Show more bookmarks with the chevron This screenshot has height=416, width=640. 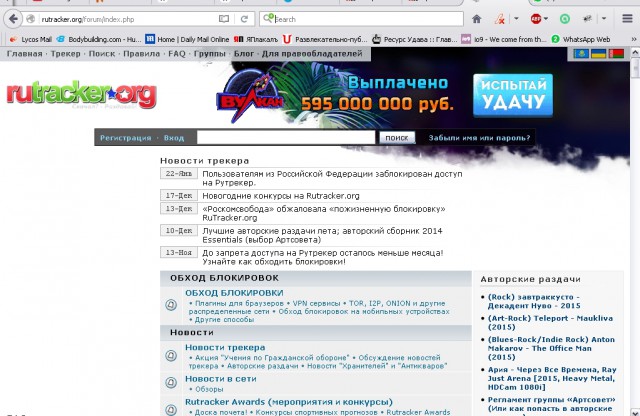[634, 39]
